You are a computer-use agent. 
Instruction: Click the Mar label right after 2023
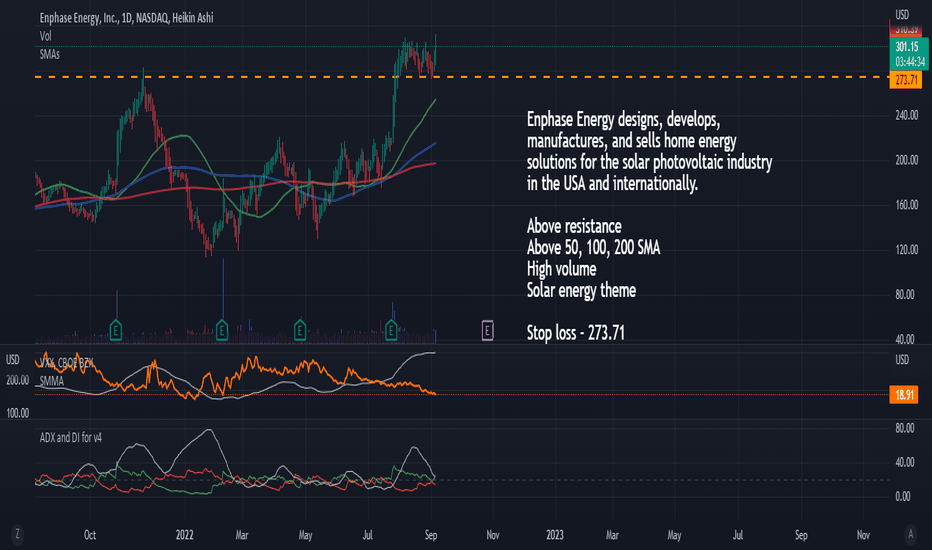[x=612, y=535]
